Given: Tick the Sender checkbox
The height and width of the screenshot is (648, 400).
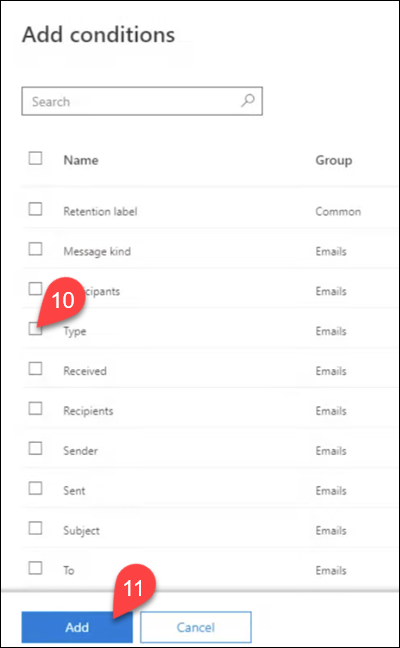Looking at the screenshot, I should [36, 448].
